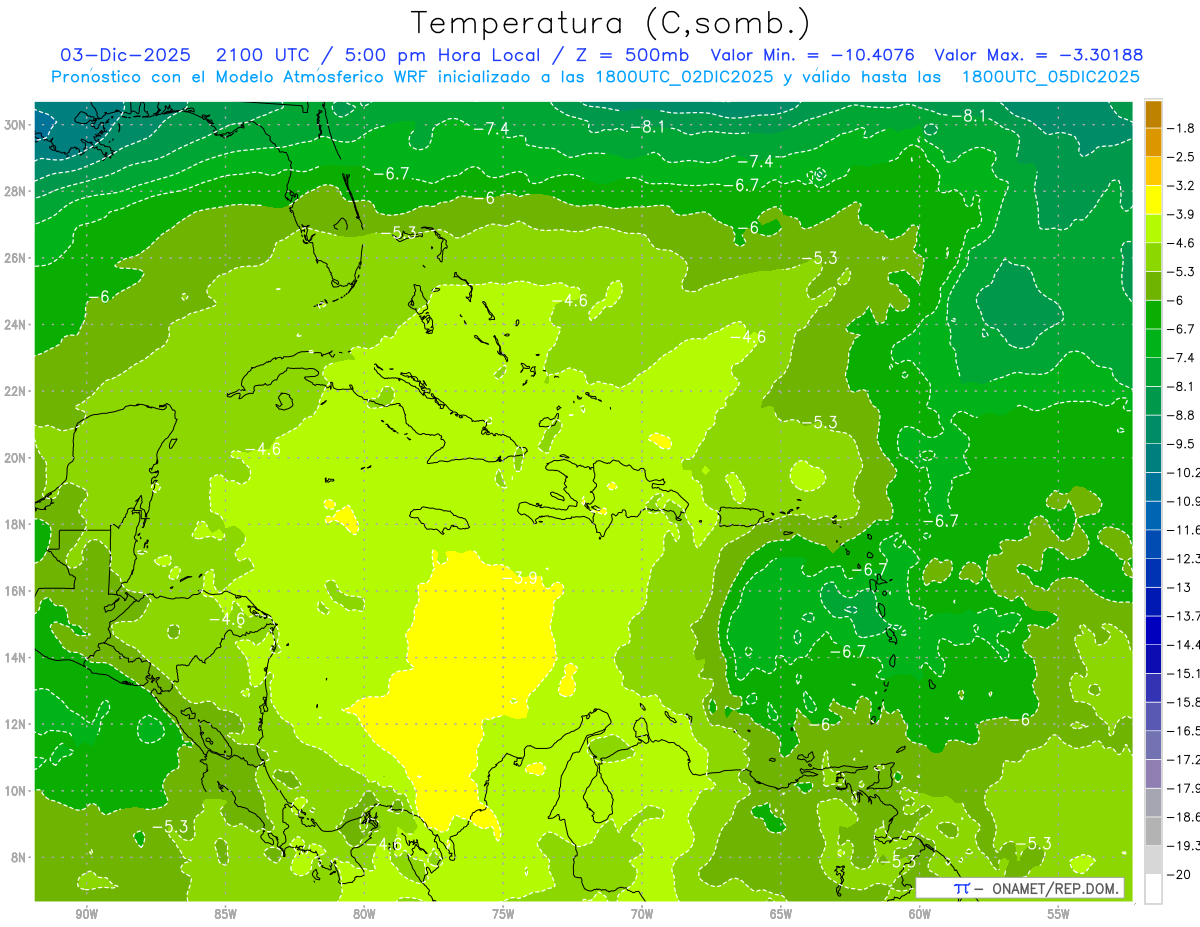Screen dimensions: 1200x927
Task: Click the teal legend swatch between -9.5 and -10.2
Action: [x=1153, y=458]
